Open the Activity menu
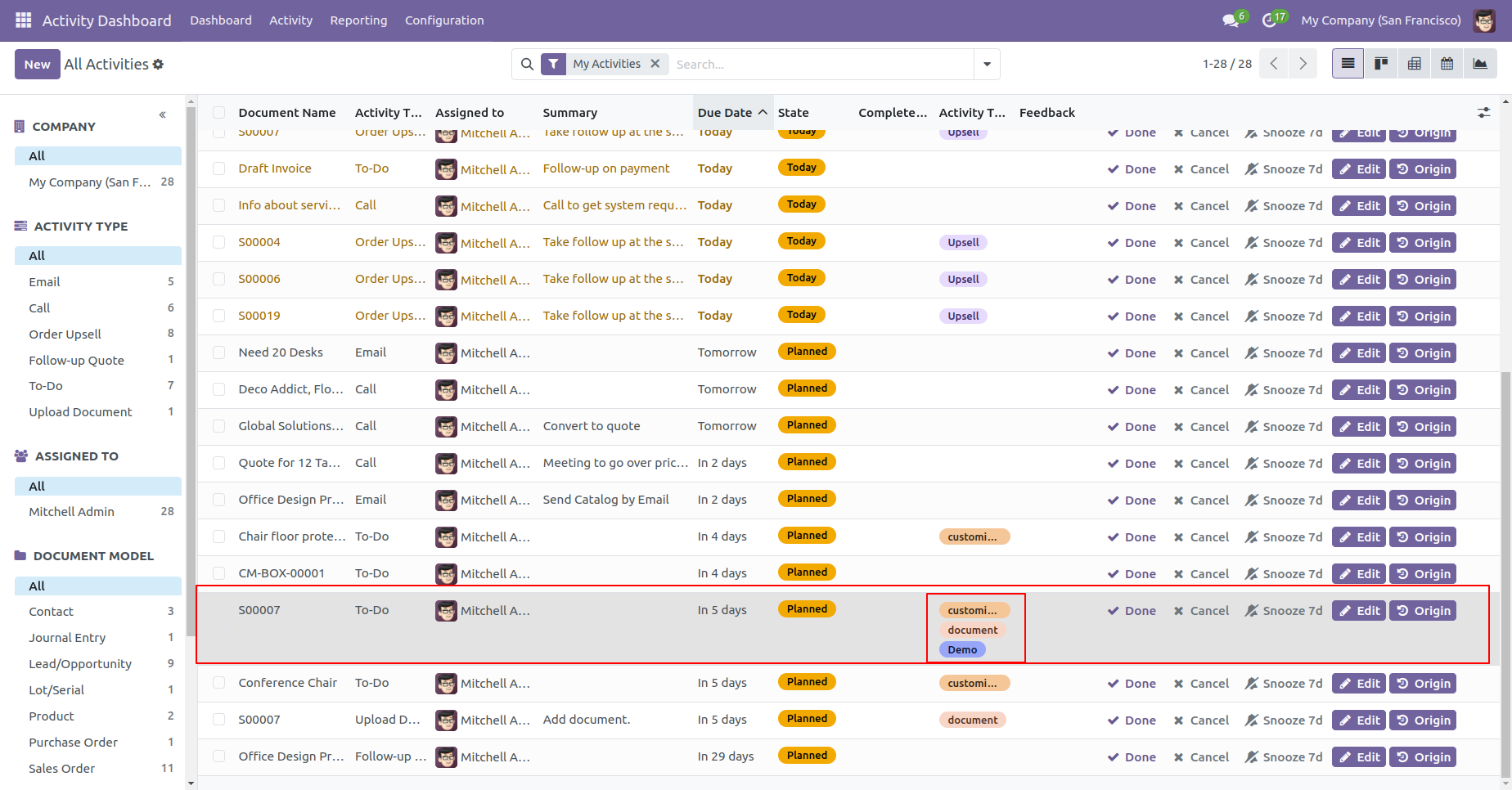This screenshot has height=790, width=1512. click(290, 20)
